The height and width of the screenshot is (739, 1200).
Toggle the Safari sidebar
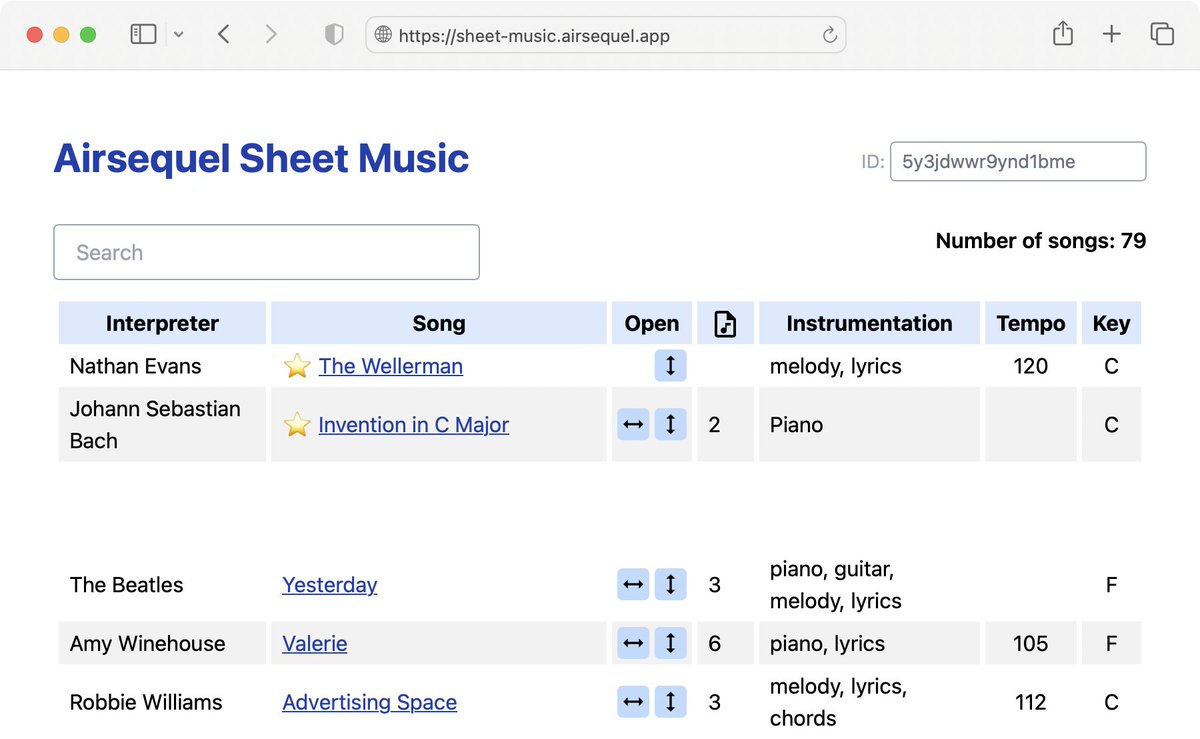click(x=144, y=34)
